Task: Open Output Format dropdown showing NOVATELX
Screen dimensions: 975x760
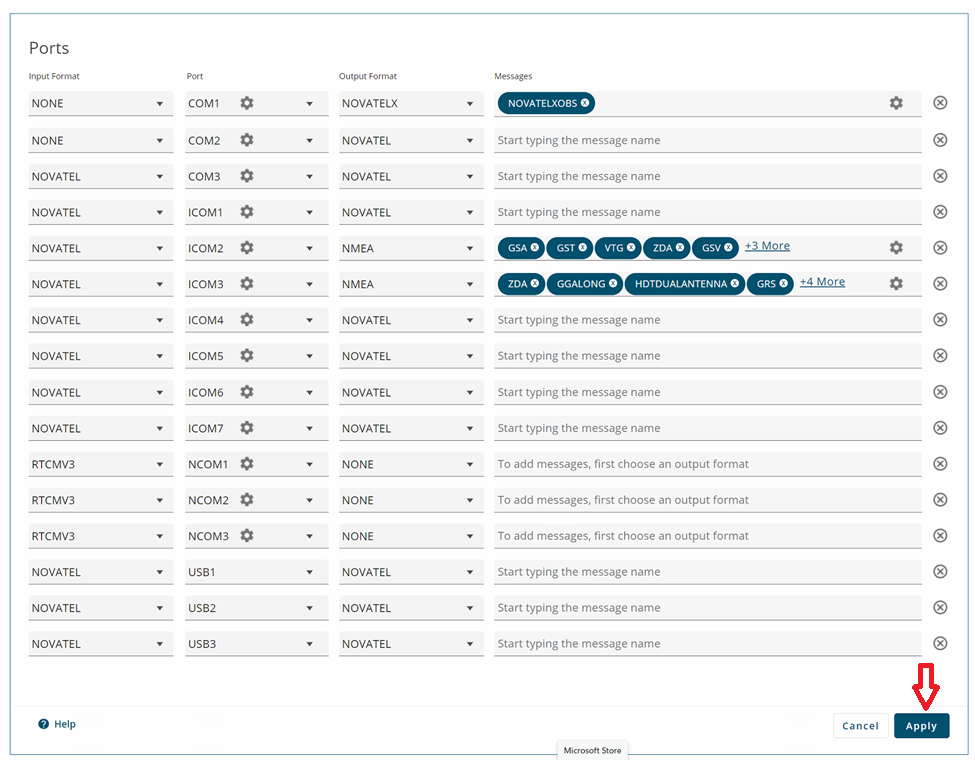Action: [x=411, y=103]
